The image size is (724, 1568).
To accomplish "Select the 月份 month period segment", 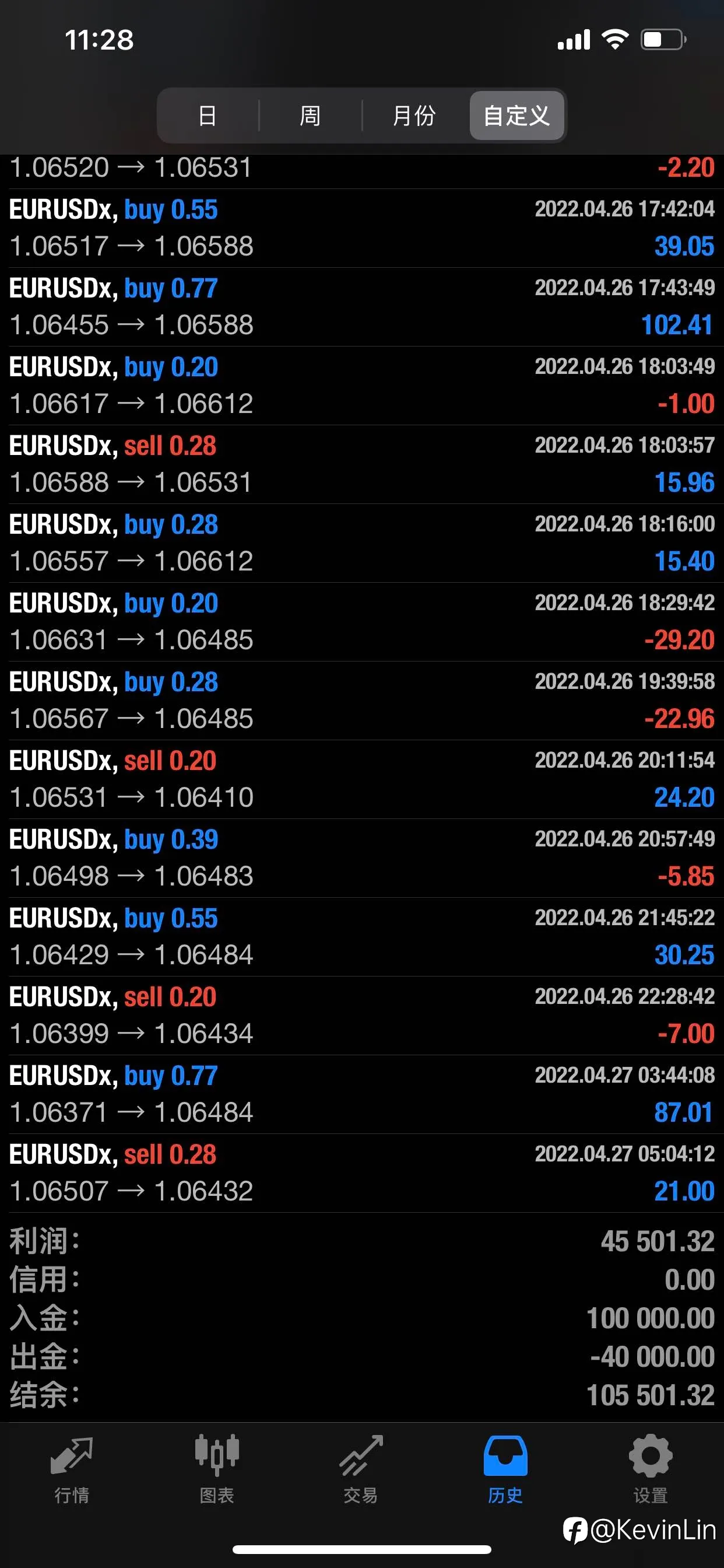I will pos(414,116).
